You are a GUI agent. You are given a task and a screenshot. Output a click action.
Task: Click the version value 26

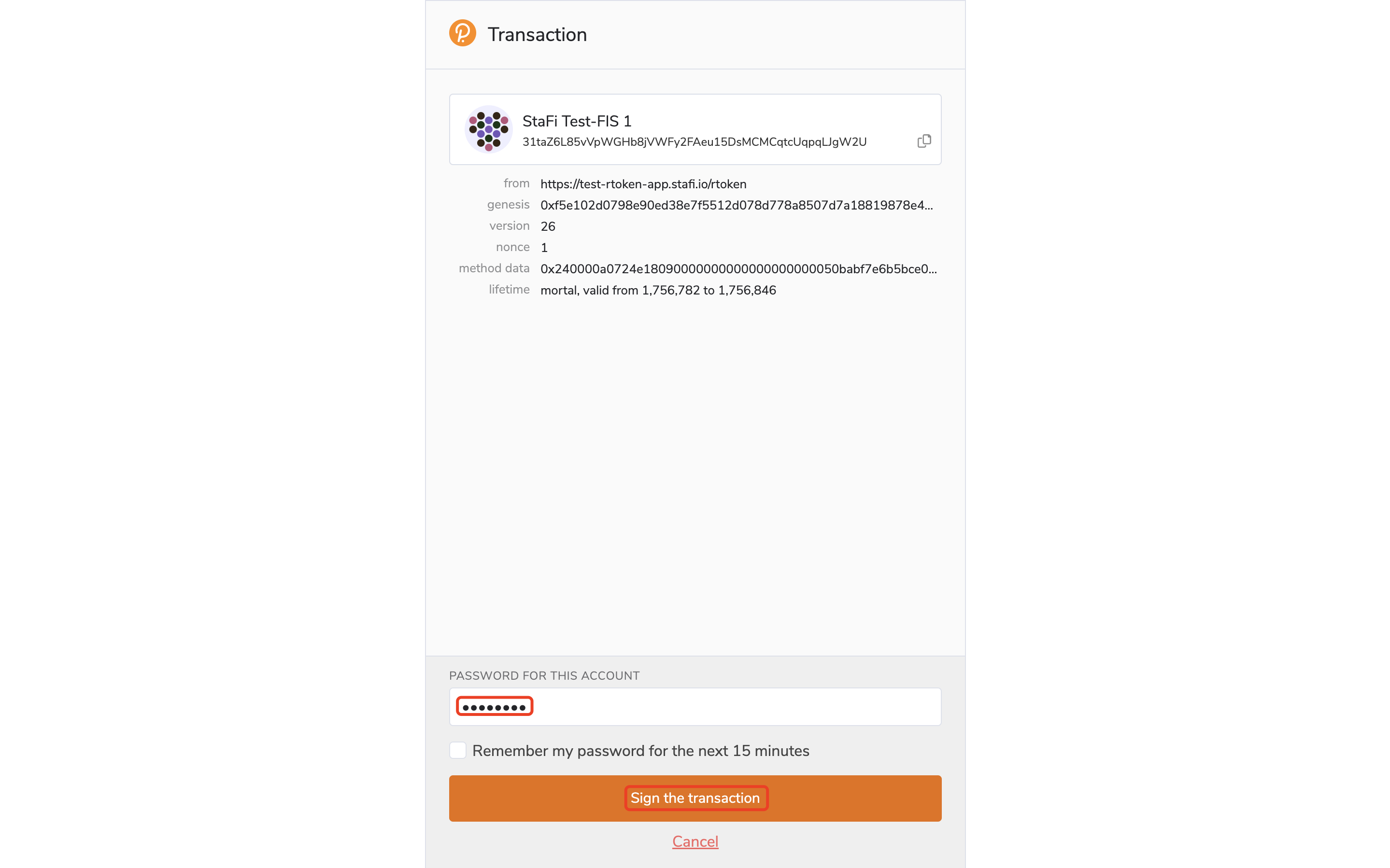(x=548, y=227)
